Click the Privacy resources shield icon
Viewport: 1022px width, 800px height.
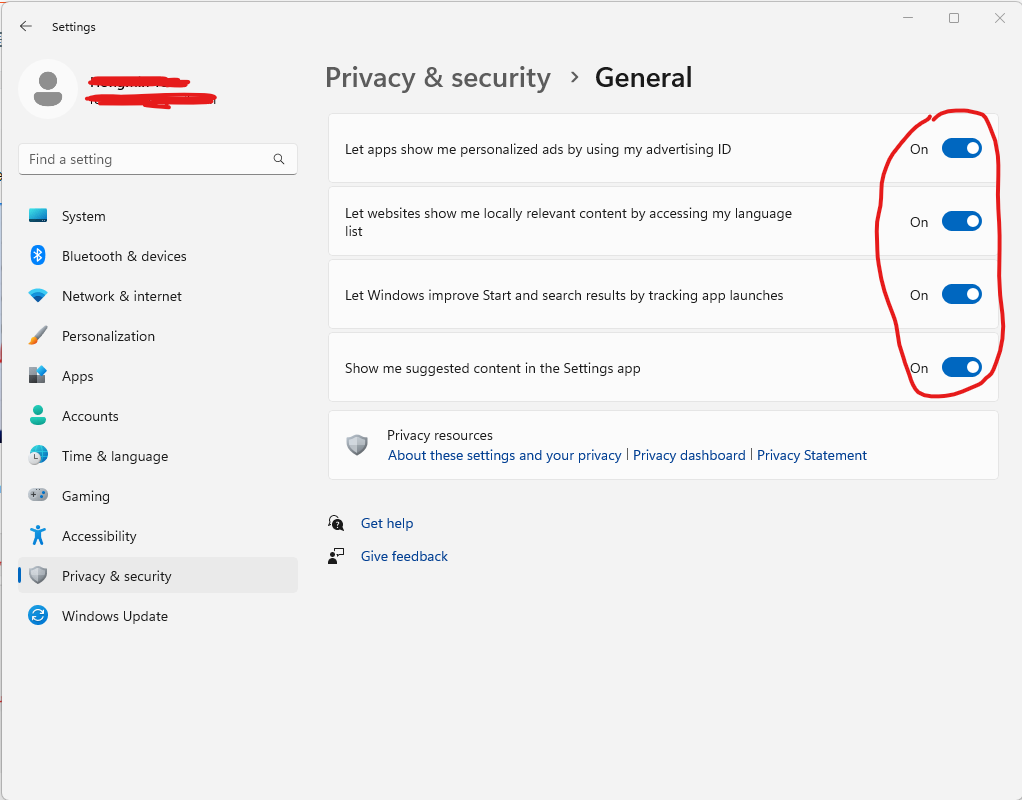(x=357, y=445)
